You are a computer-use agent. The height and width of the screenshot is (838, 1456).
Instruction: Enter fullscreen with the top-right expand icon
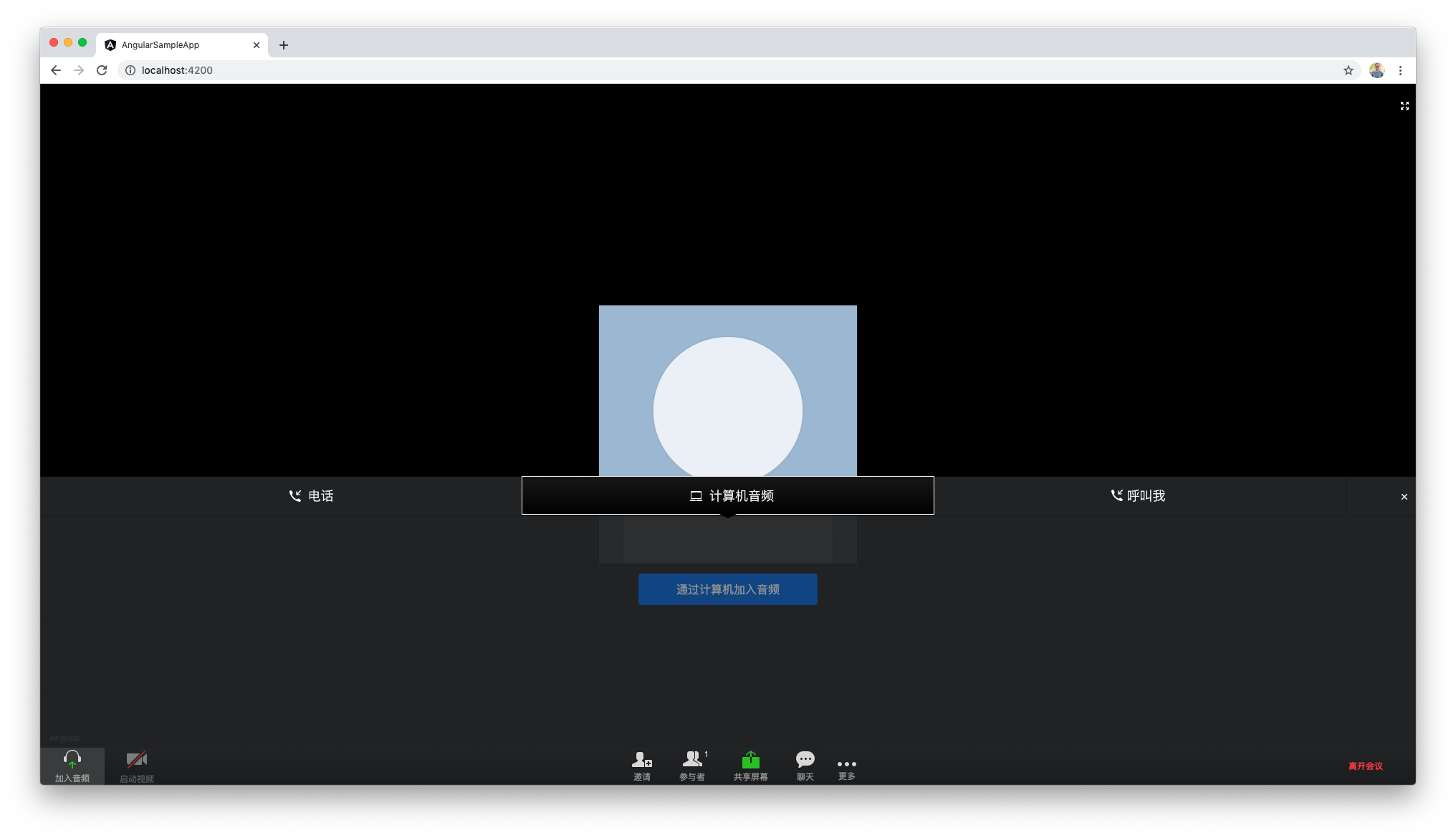click(x=1404, y=106)
